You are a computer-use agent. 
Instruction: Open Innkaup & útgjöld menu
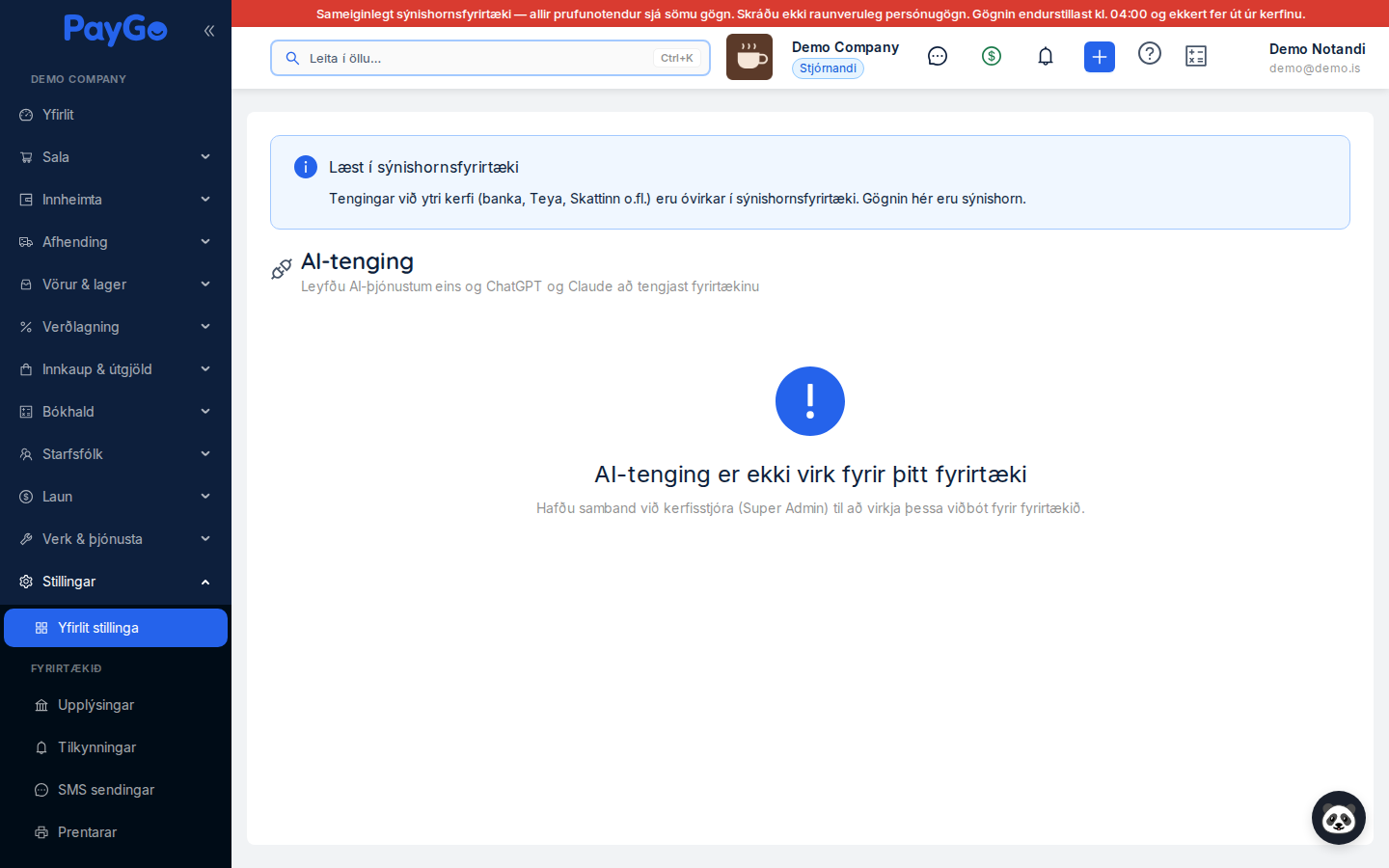pos(116,369)
